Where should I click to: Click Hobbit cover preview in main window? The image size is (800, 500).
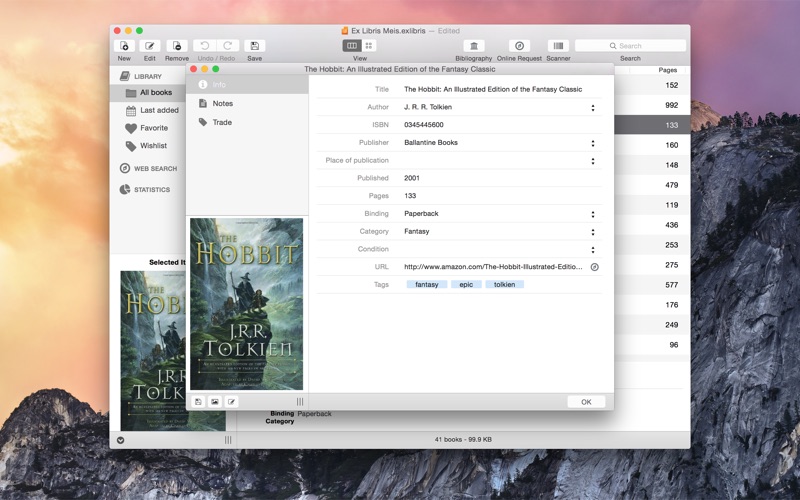point(153,351)
